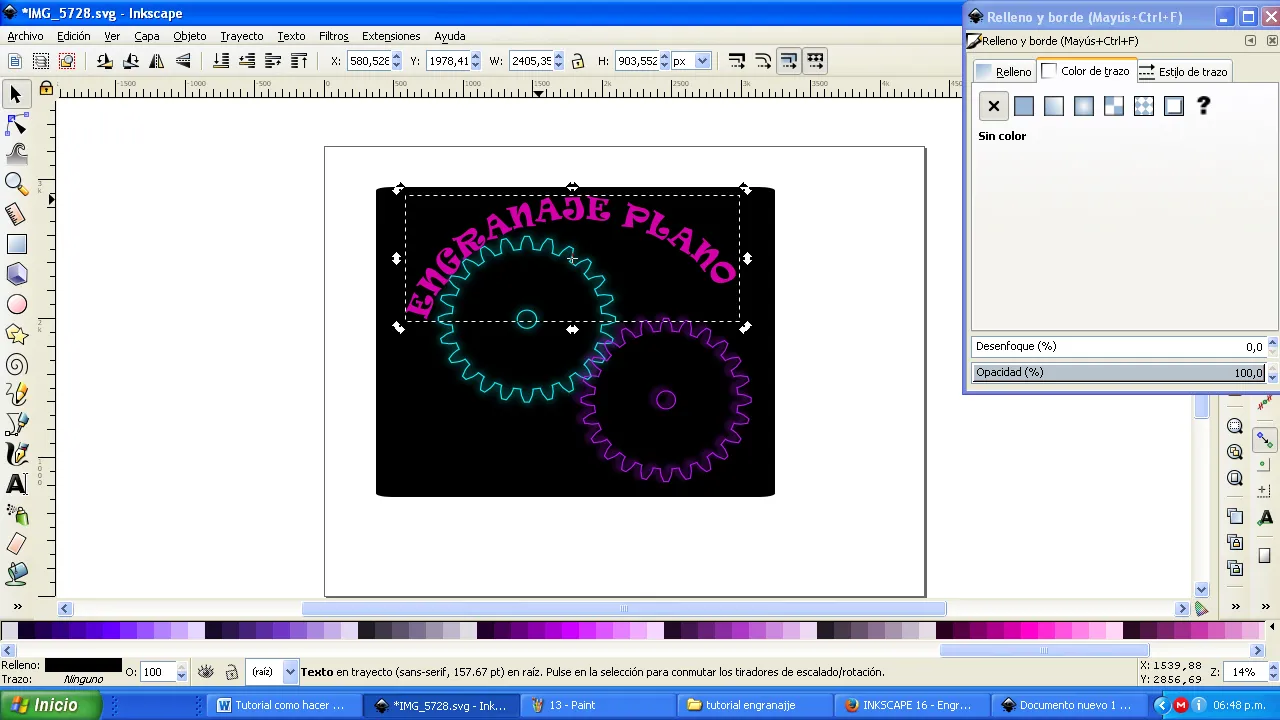Adjust Opacidad slider in dialog
This screenshot has height=720, width=1280.
pos(1119,372)
